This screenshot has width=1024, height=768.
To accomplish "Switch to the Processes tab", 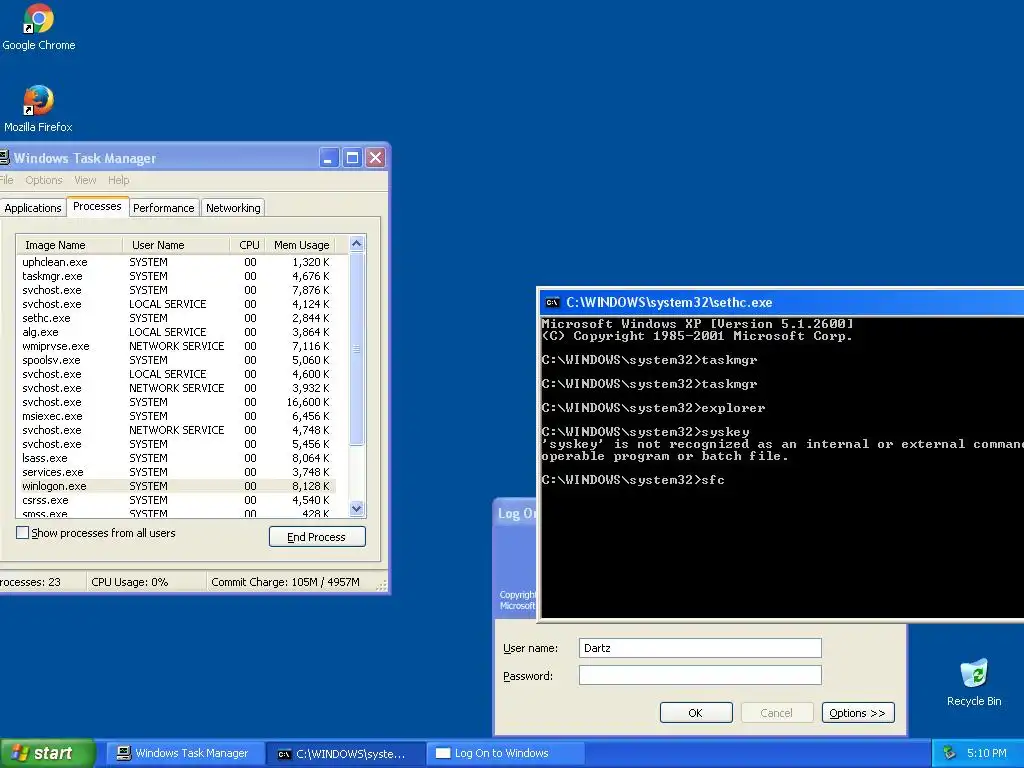I will point(97,206).
